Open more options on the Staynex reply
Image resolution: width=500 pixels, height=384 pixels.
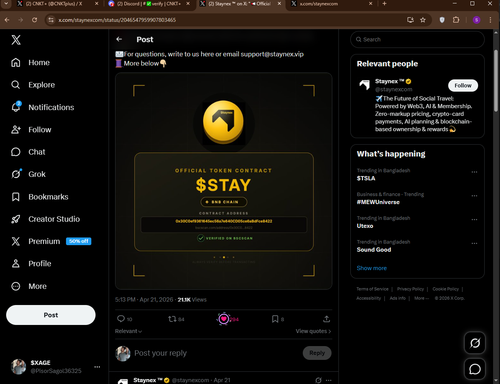click(x=329, y=380)
